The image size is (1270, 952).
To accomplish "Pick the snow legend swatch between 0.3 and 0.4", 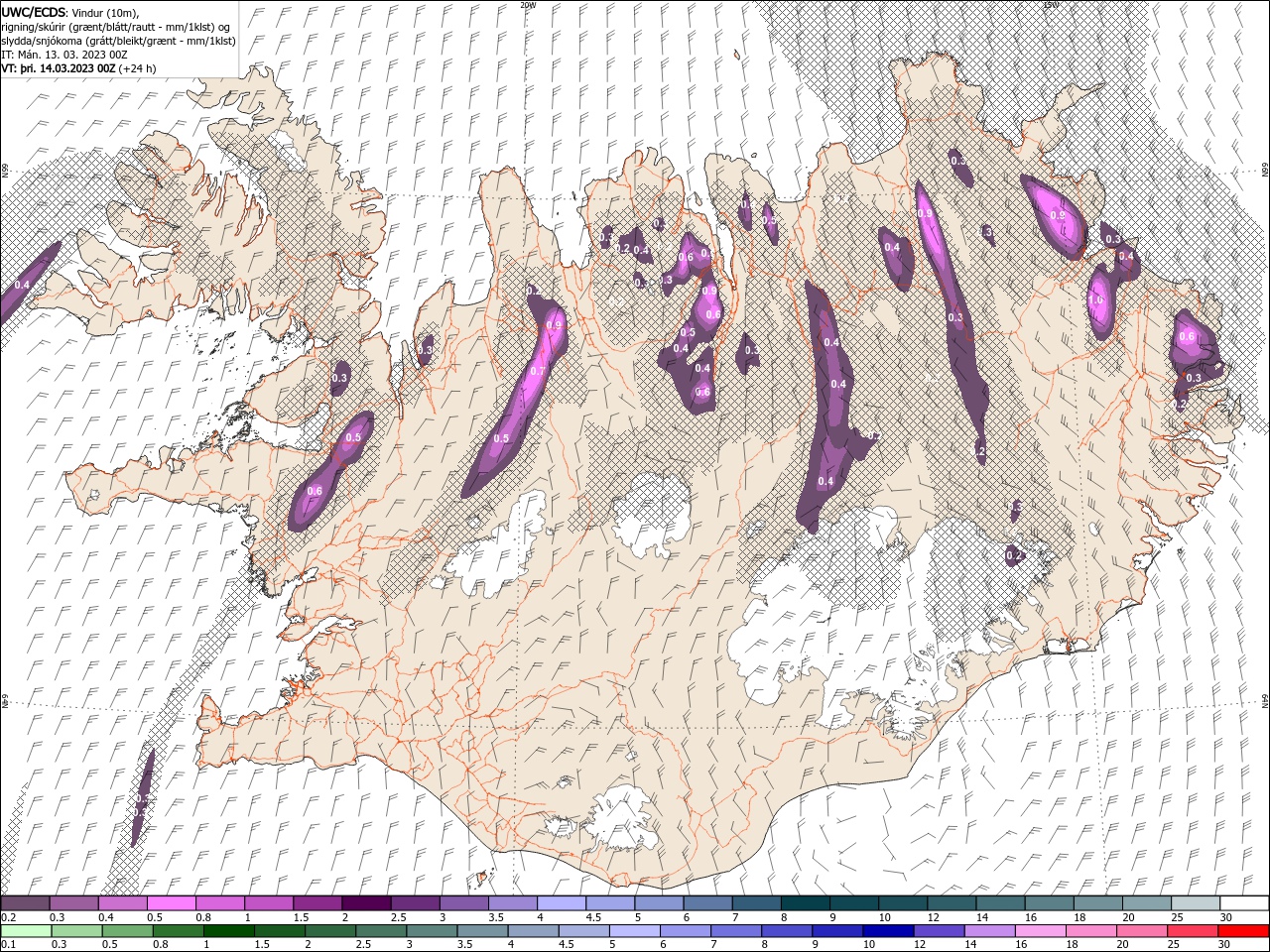I will click(x=74, y=903).
